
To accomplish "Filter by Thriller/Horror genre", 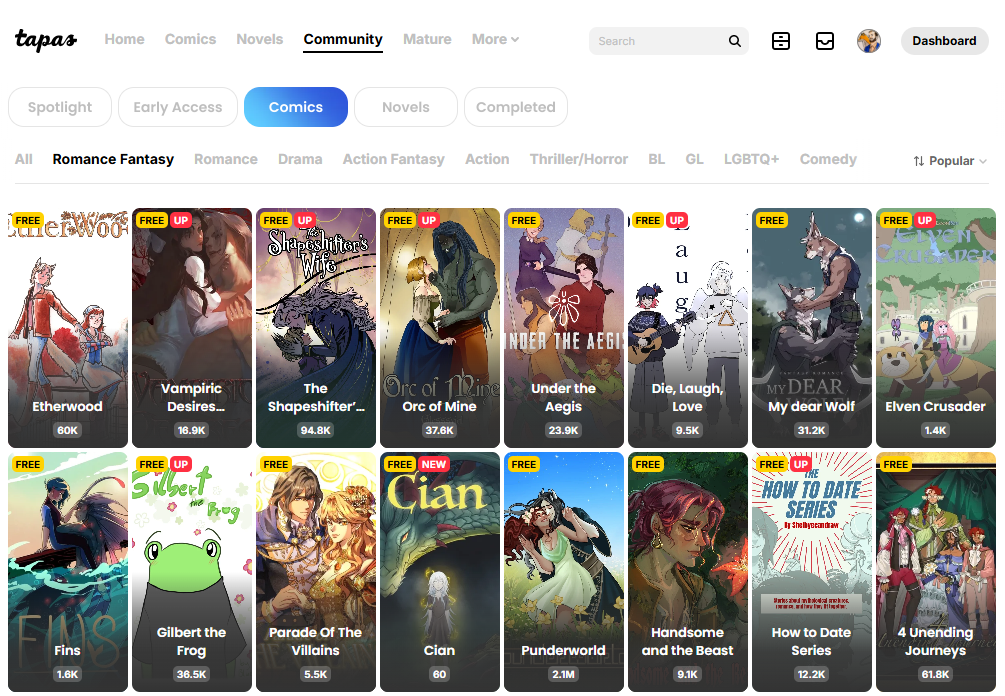I will tap(579, 159).
